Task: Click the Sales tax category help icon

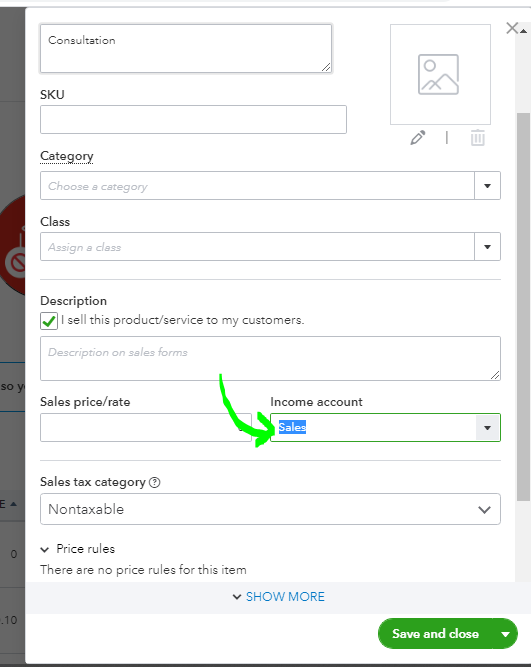Action: (155, 482)
